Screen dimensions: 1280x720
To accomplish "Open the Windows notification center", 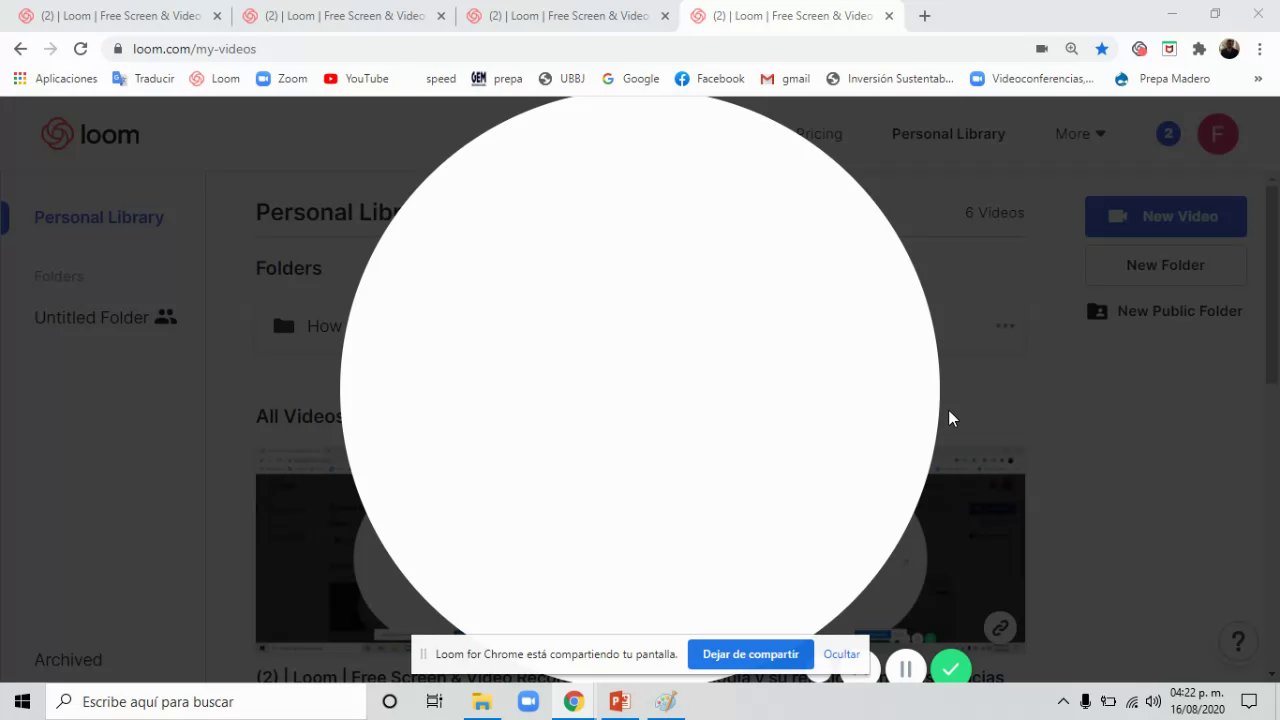I will point(1249,702).
